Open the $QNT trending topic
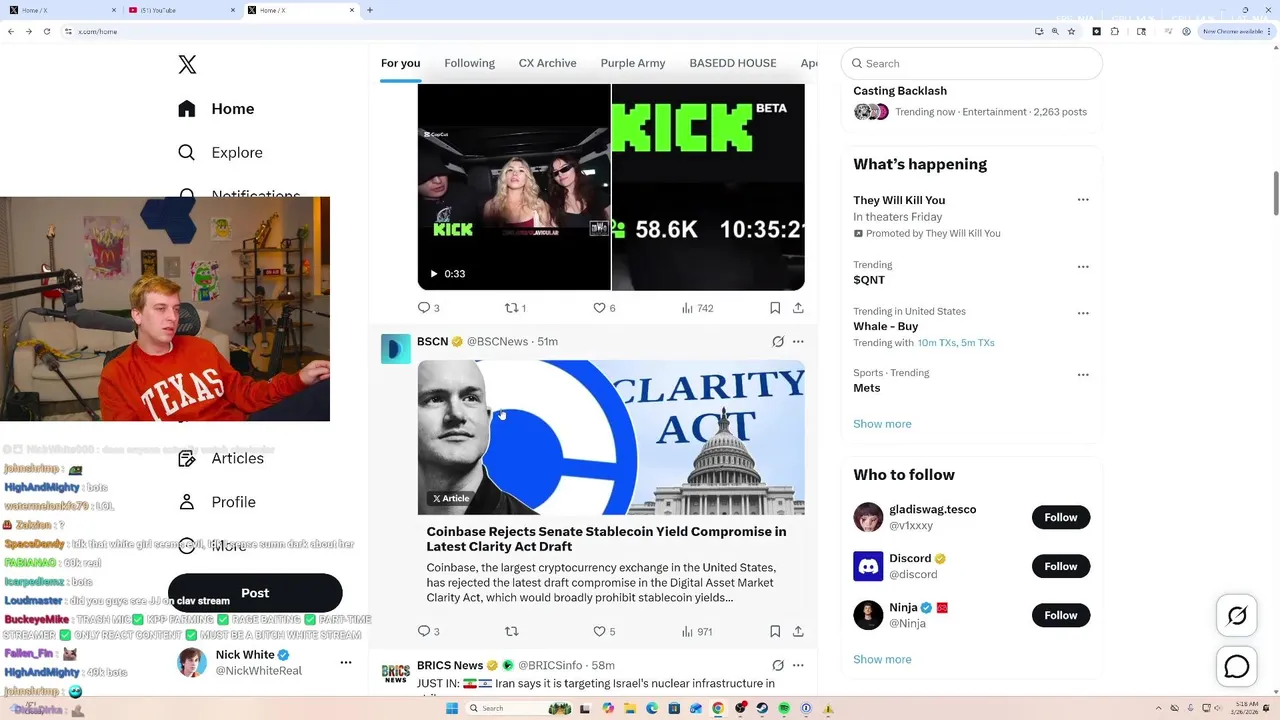The image size is (1280, 720). tap(869, 280)
